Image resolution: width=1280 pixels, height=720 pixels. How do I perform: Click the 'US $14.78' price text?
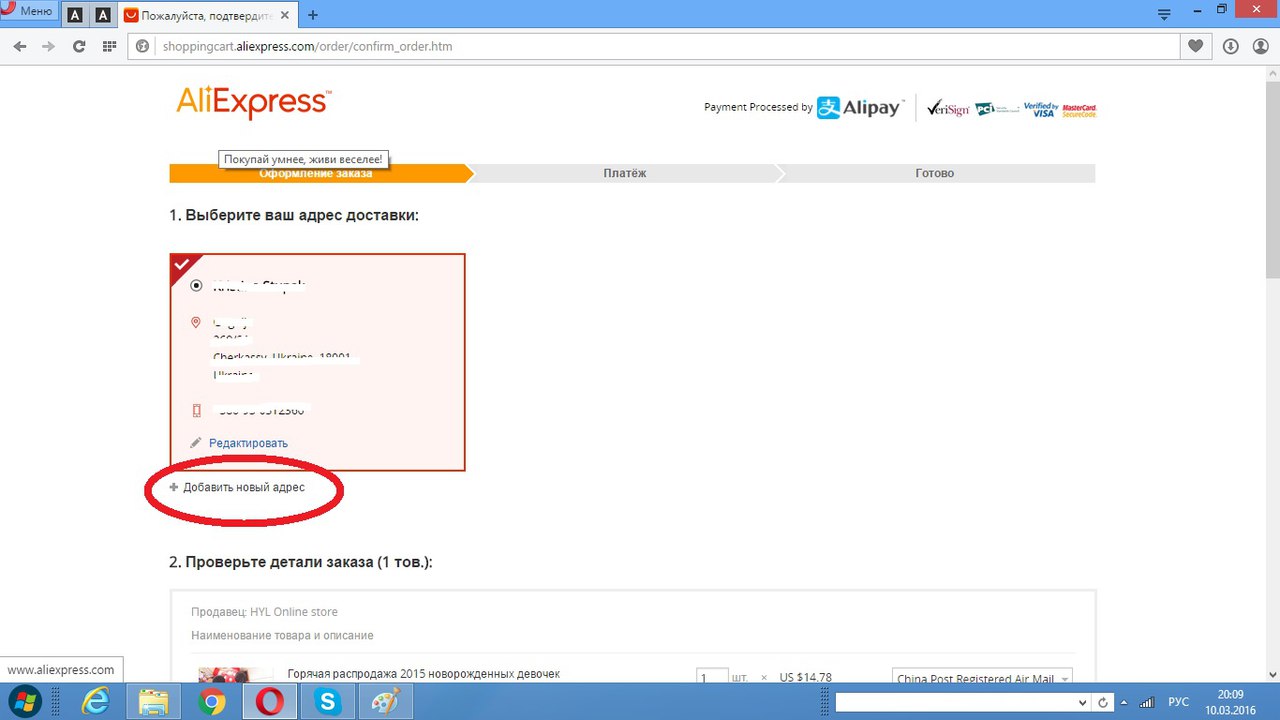point(805,677)
